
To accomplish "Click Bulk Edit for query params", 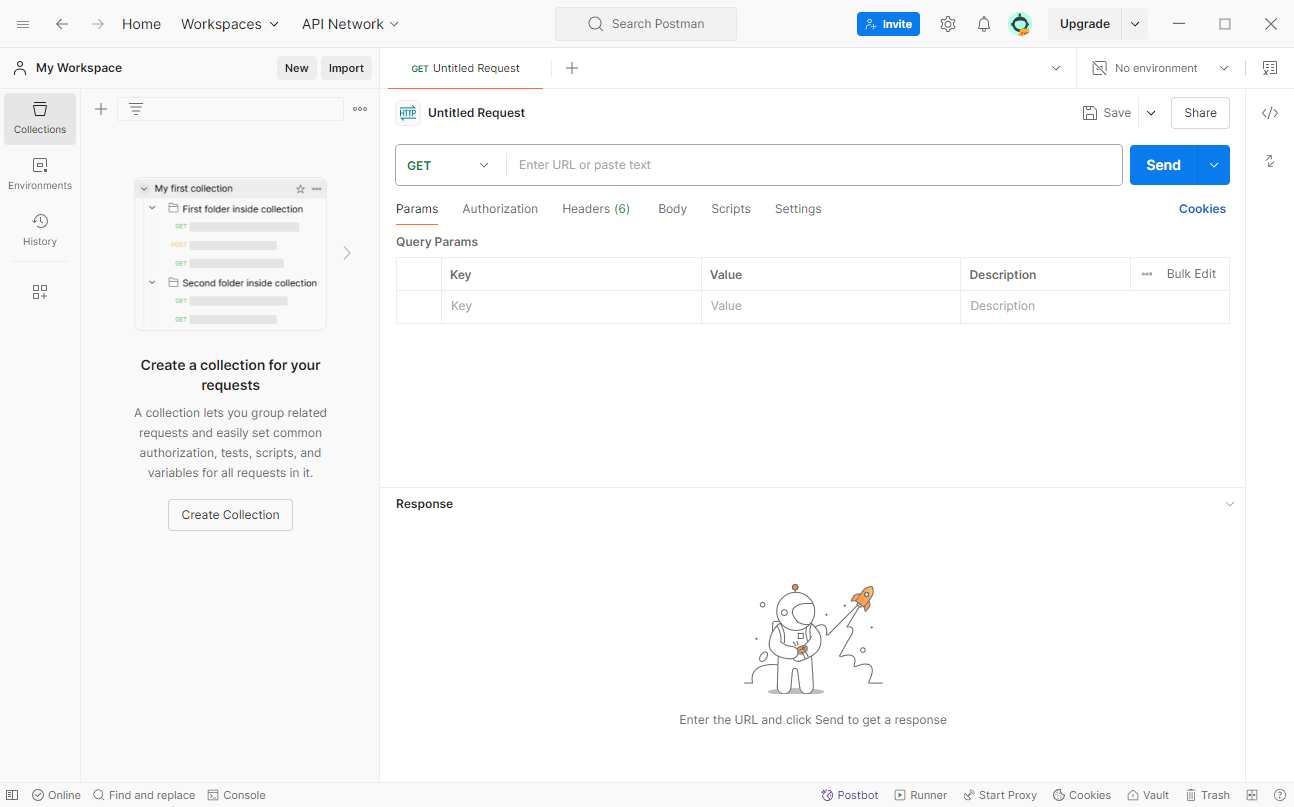I will [1191, 274].
